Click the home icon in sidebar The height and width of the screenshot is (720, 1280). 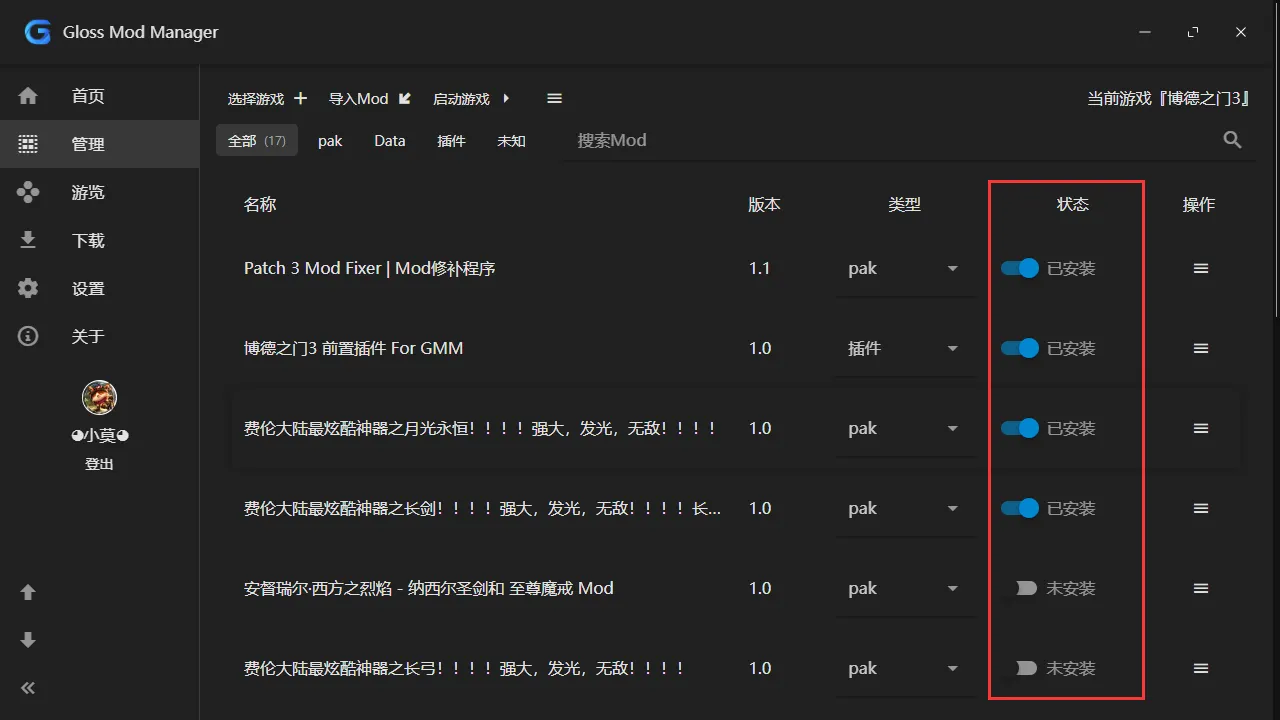[x=28, y=96]
